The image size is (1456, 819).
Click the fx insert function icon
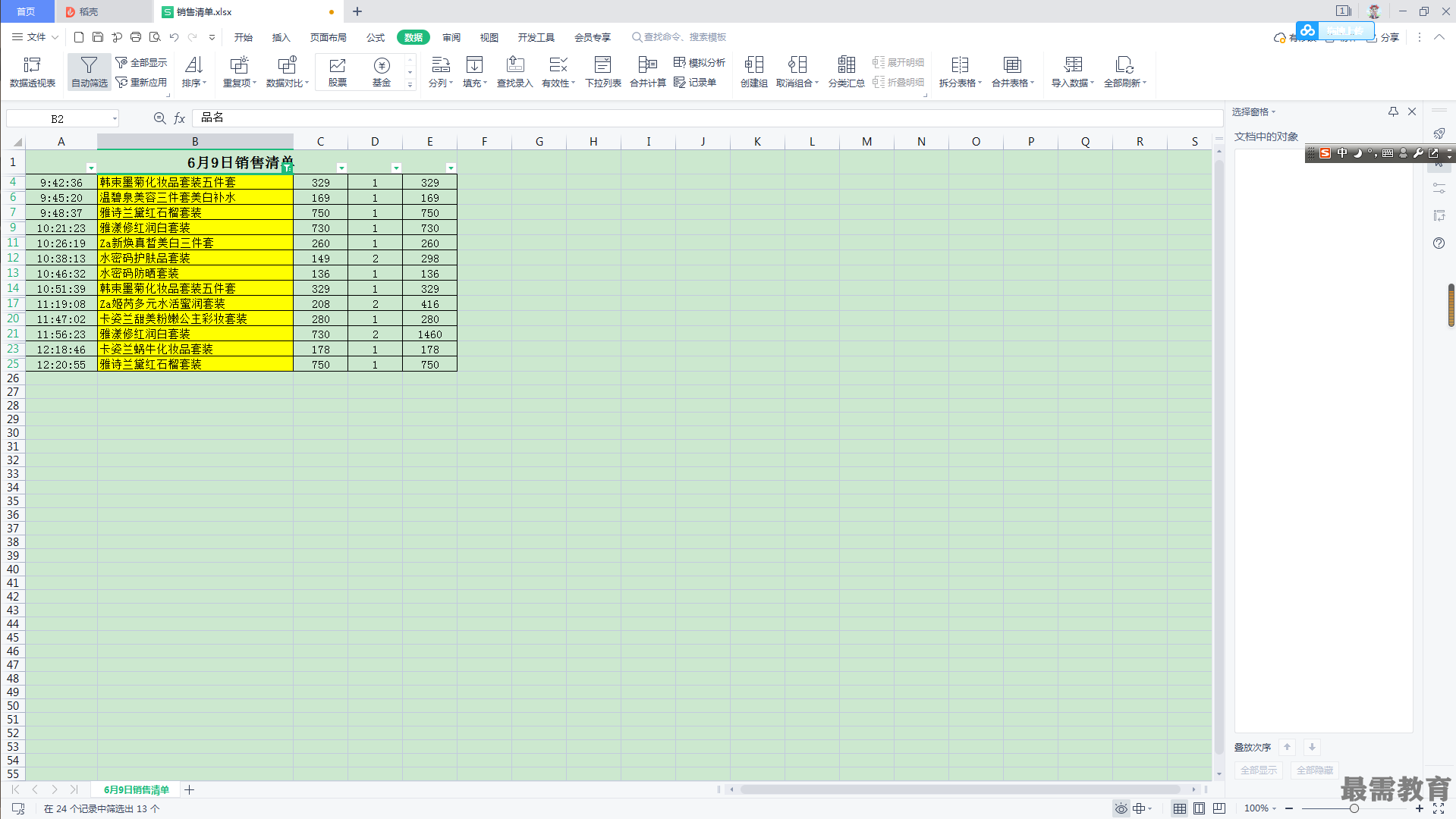click(x=180, y=118)
